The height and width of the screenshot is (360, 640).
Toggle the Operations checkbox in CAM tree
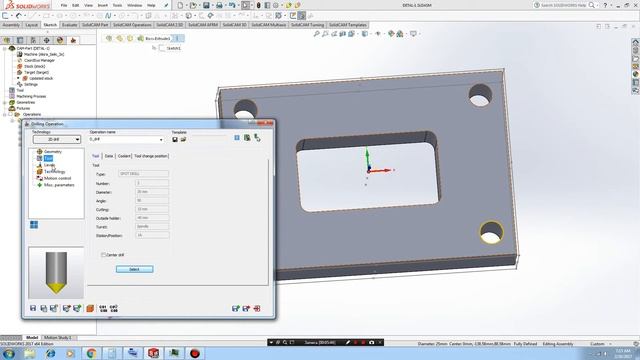click(11, 114)
